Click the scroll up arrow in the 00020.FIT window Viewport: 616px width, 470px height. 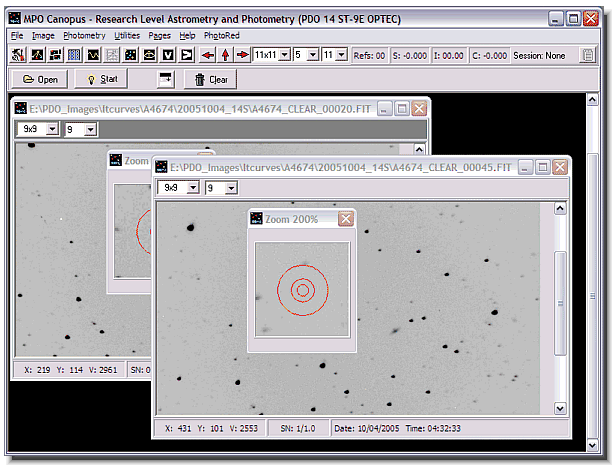(x=419, y=149)
